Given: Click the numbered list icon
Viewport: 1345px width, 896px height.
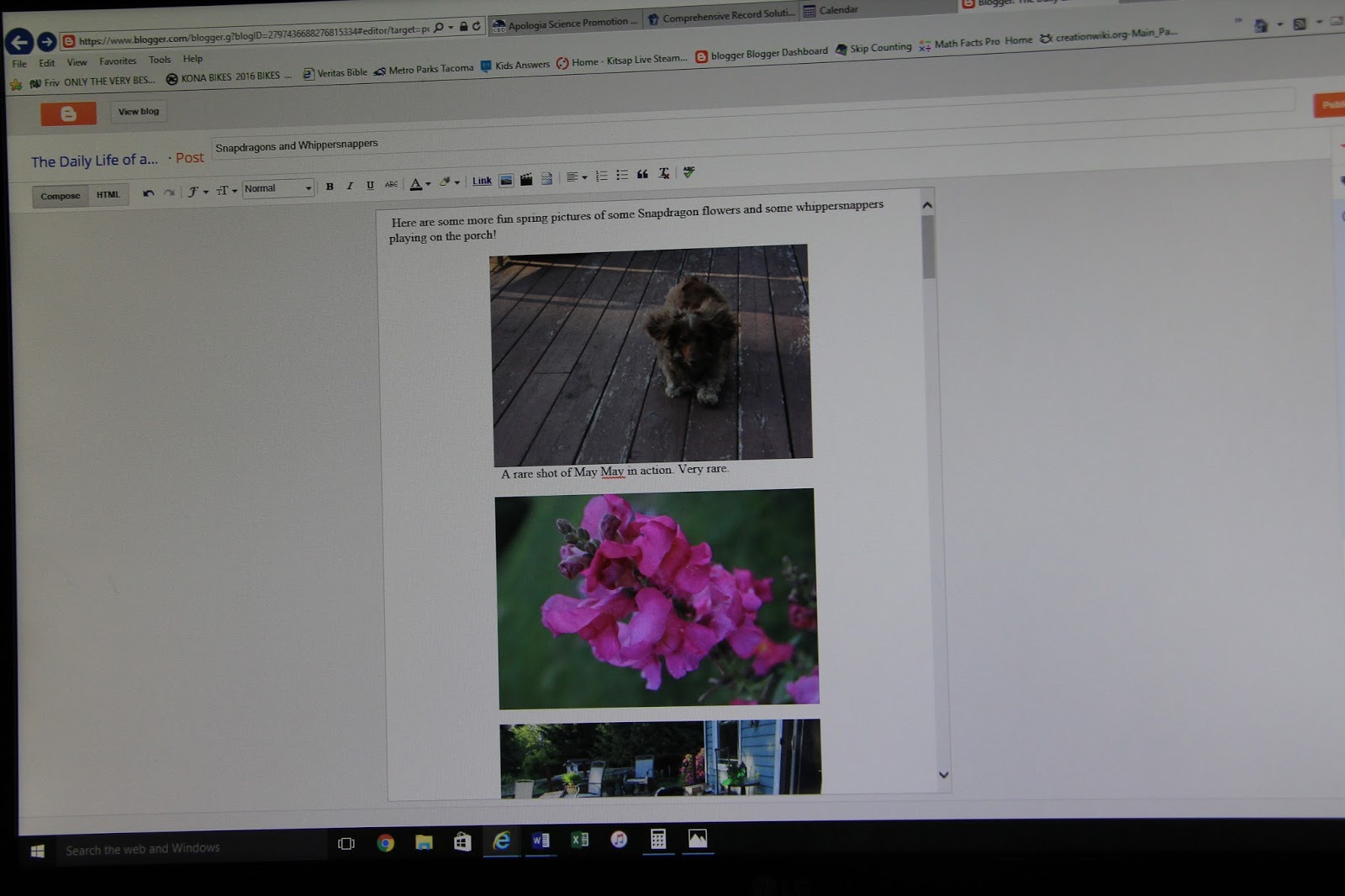Looking at the screenshot, I should point(601,176).
